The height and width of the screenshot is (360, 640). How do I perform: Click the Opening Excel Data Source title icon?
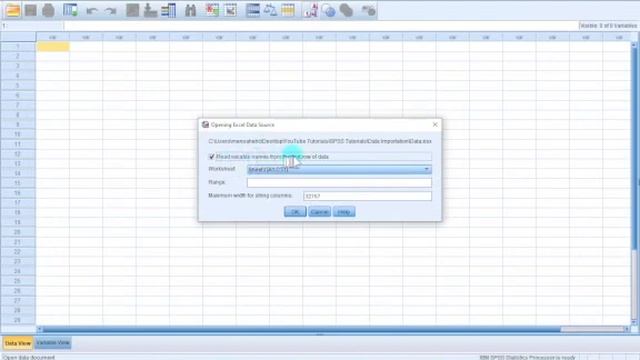pyautogui.click(x=205, y=124)
